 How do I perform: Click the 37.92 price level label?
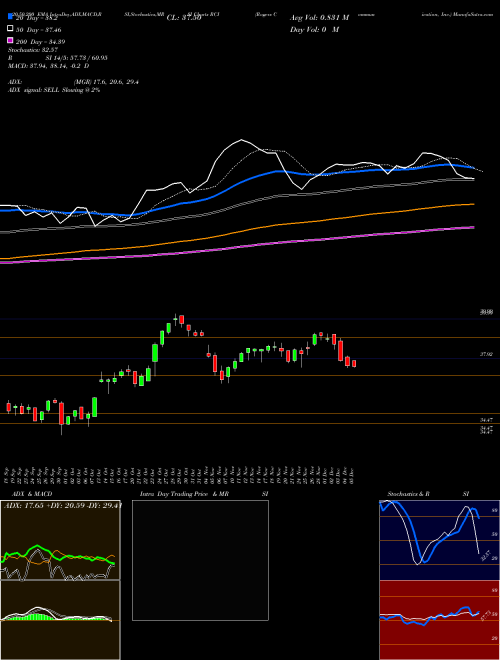point(487,355)
